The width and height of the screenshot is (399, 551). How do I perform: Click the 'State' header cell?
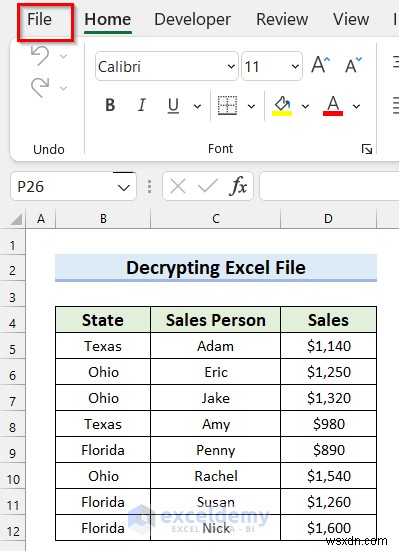tap(103, 320)
